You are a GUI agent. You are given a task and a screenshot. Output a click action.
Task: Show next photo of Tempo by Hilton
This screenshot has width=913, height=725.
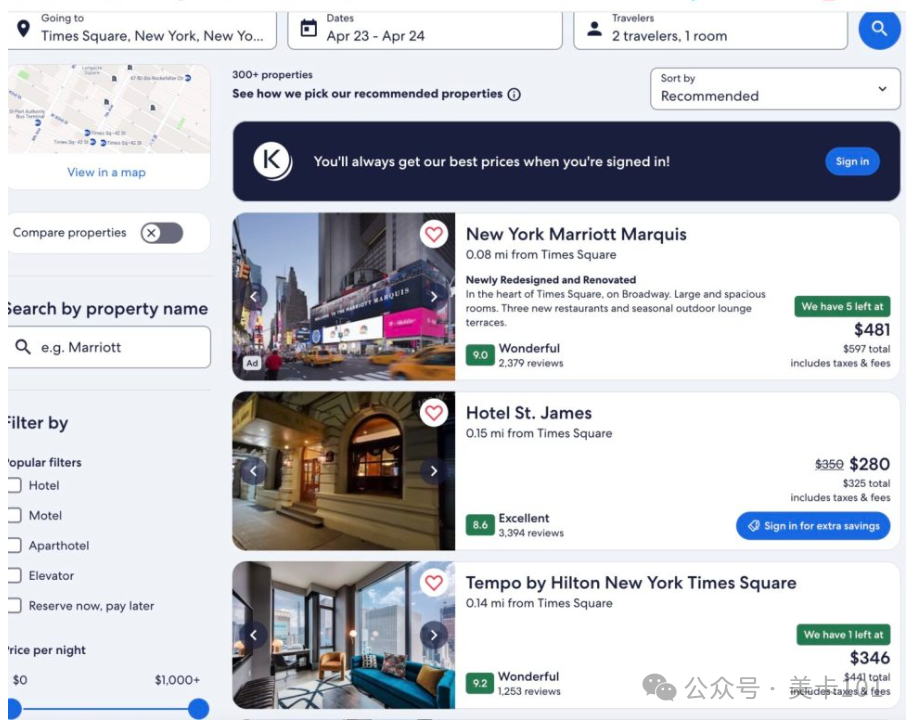tap(434, 635)
